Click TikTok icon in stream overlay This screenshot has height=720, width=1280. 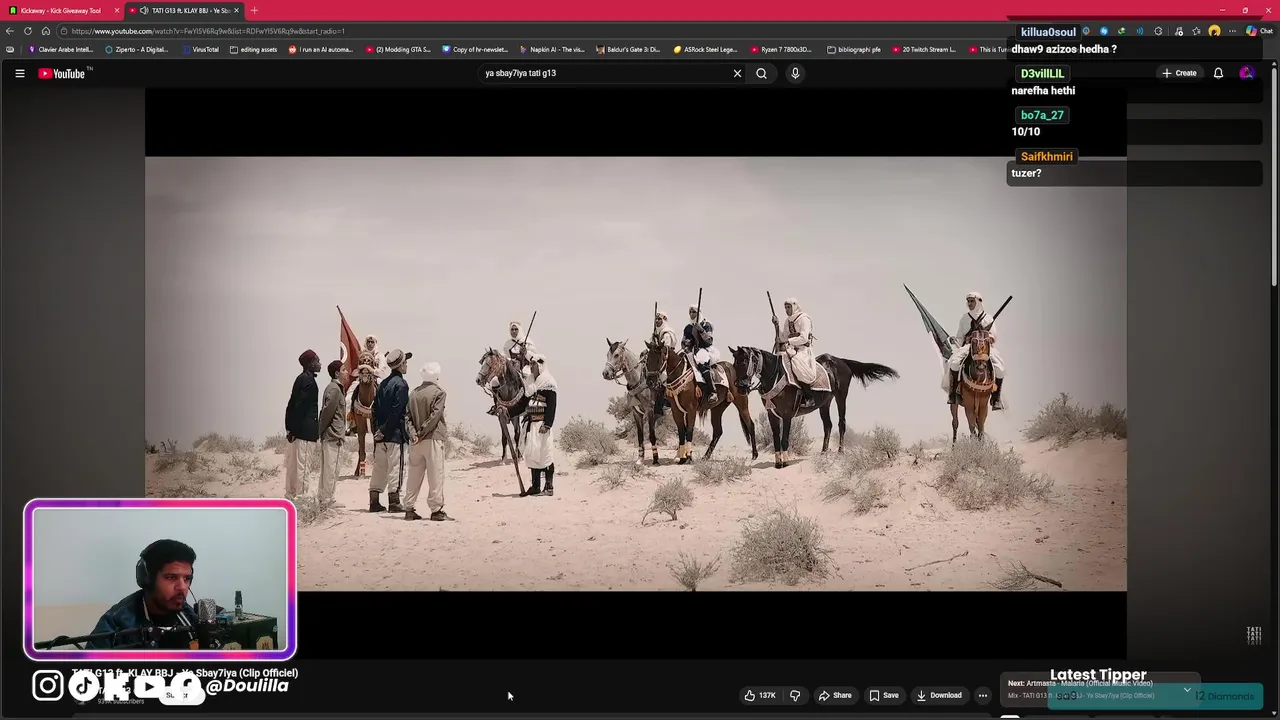coord(83,685)
